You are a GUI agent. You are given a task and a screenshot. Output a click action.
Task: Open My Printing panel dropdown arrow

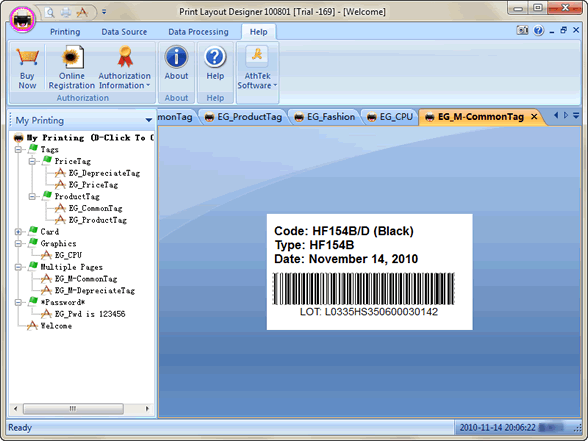(x=148, y=120)
